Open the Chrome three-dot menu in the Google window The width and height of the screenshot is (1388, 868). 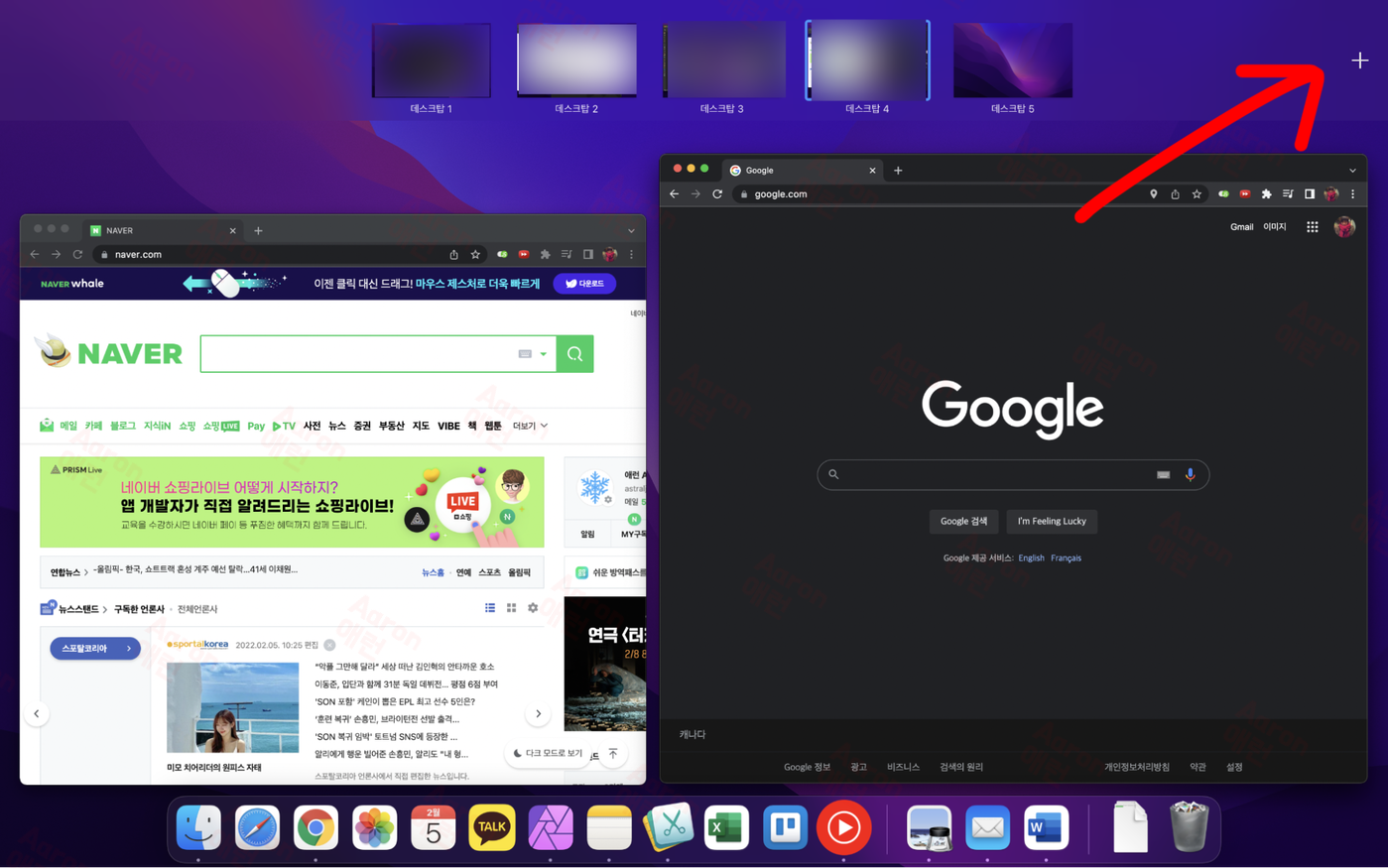point(1352,194)
